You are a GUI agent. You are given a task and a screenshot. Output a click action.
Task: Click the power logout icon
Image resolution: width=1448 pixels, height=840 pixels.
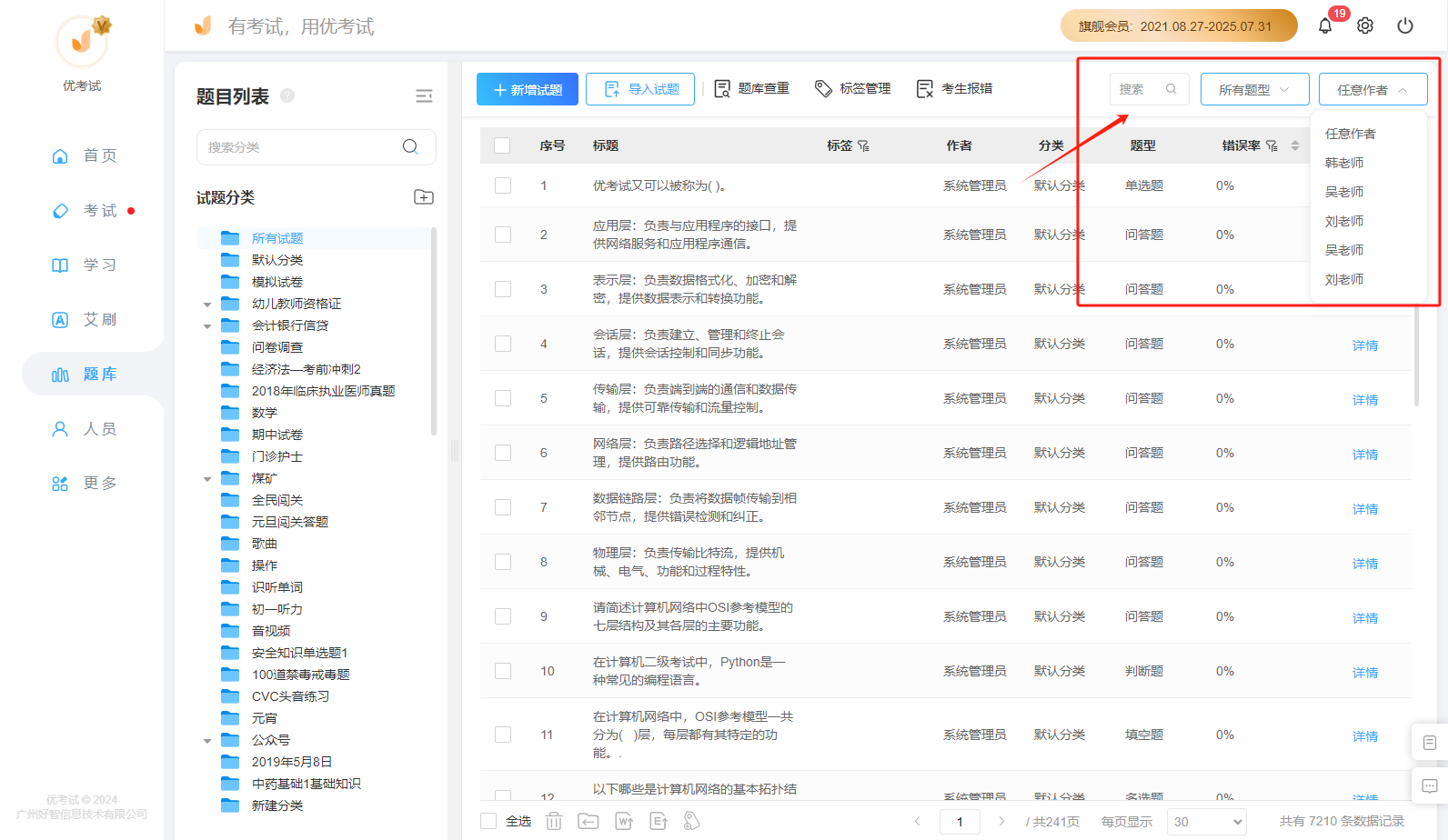click(x=1405, y=25)
